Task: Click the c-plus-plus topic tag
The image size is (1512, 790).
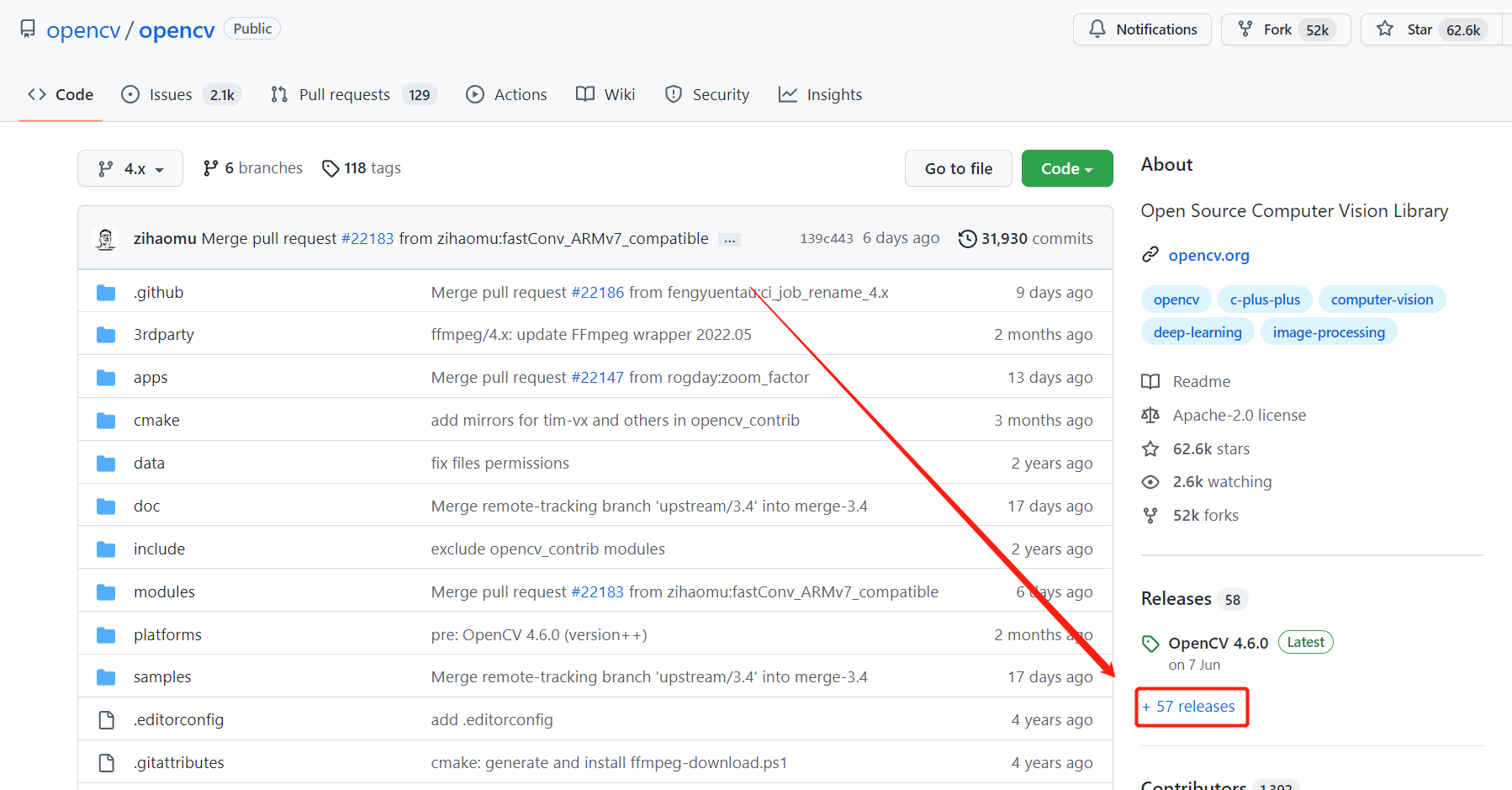Action: pyautogui.click(x=1265, y=300)
